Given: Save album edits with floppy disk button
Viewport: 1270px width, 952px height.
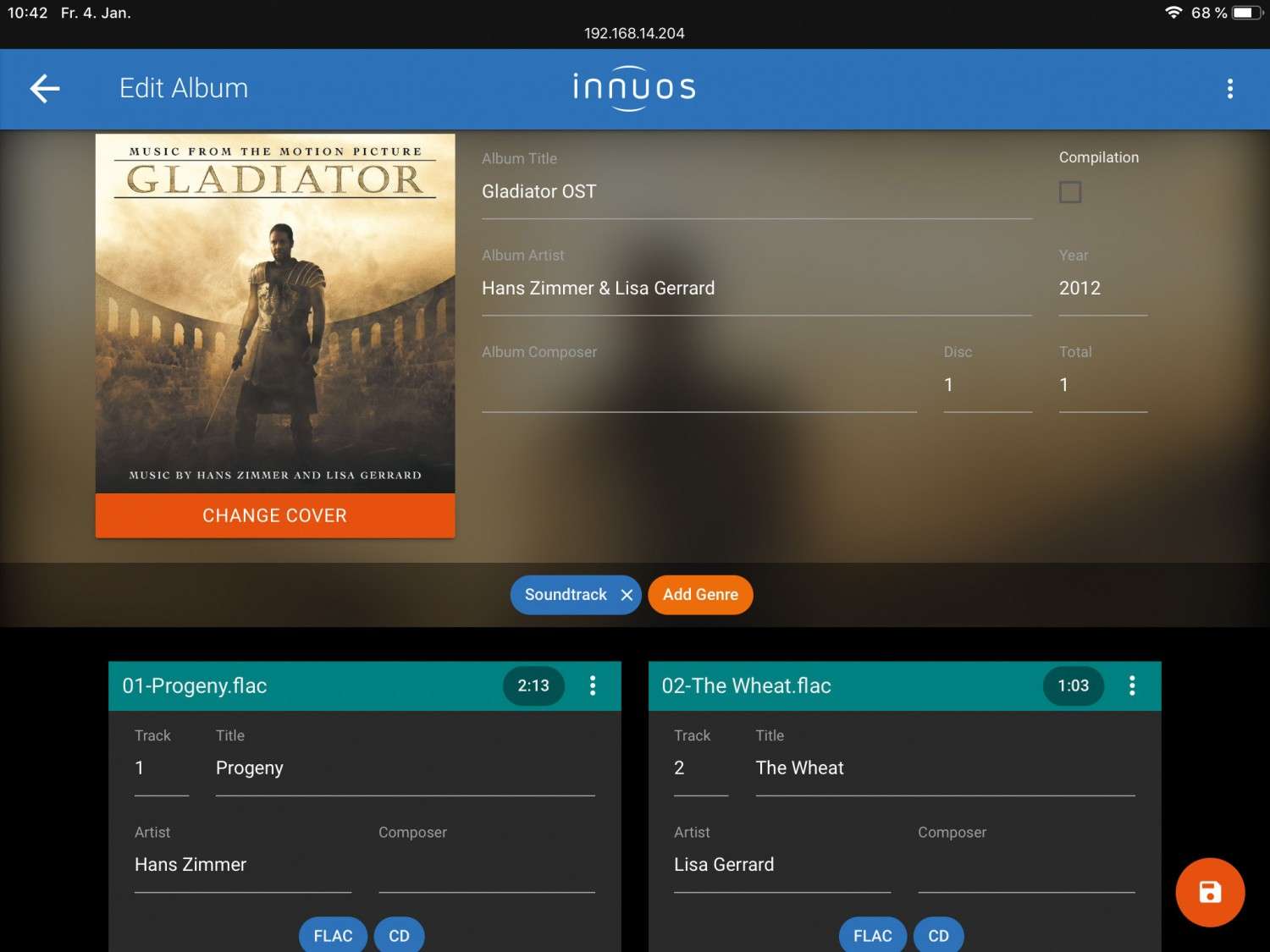Looking at the screenshot, I should 1210,892.
